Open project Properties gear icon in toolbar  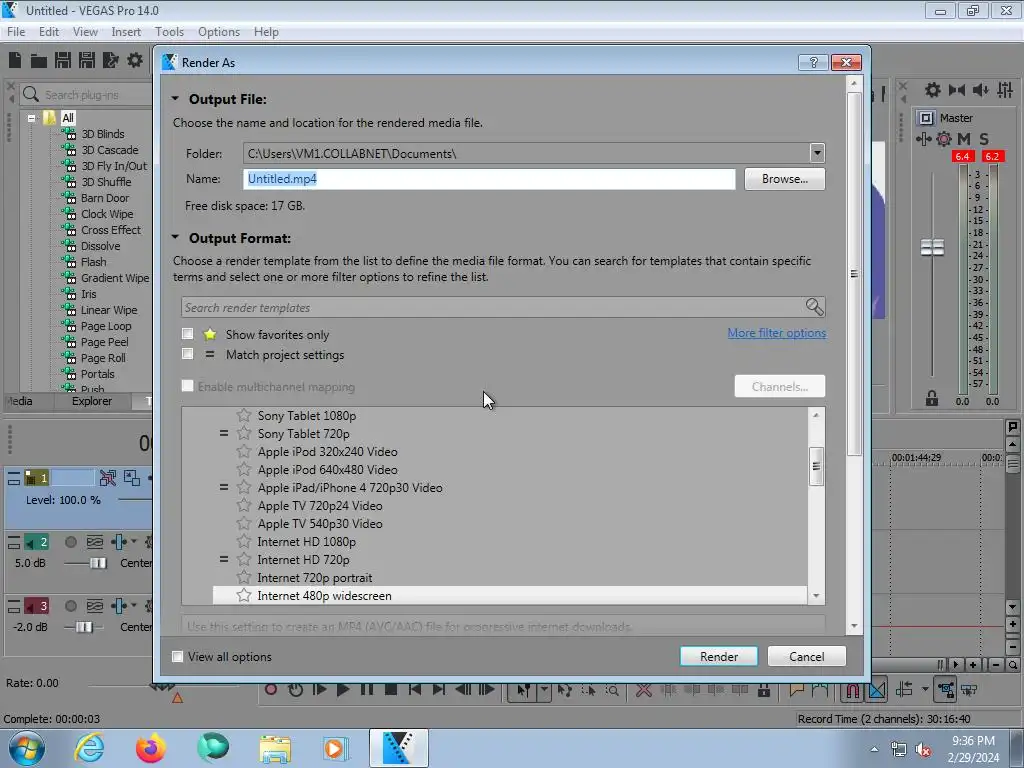[135, 61]
